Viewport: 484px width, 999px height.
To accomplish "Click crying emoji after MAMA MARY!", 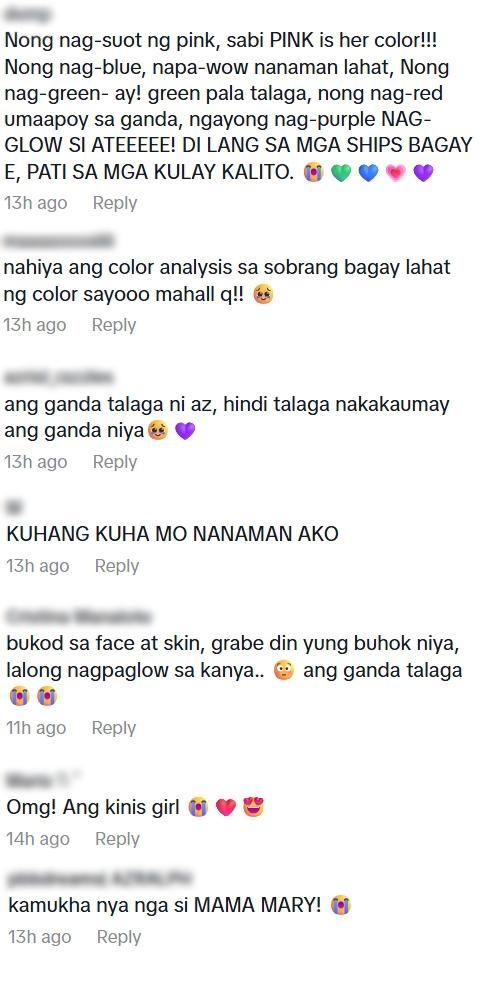I will point(341,905).
